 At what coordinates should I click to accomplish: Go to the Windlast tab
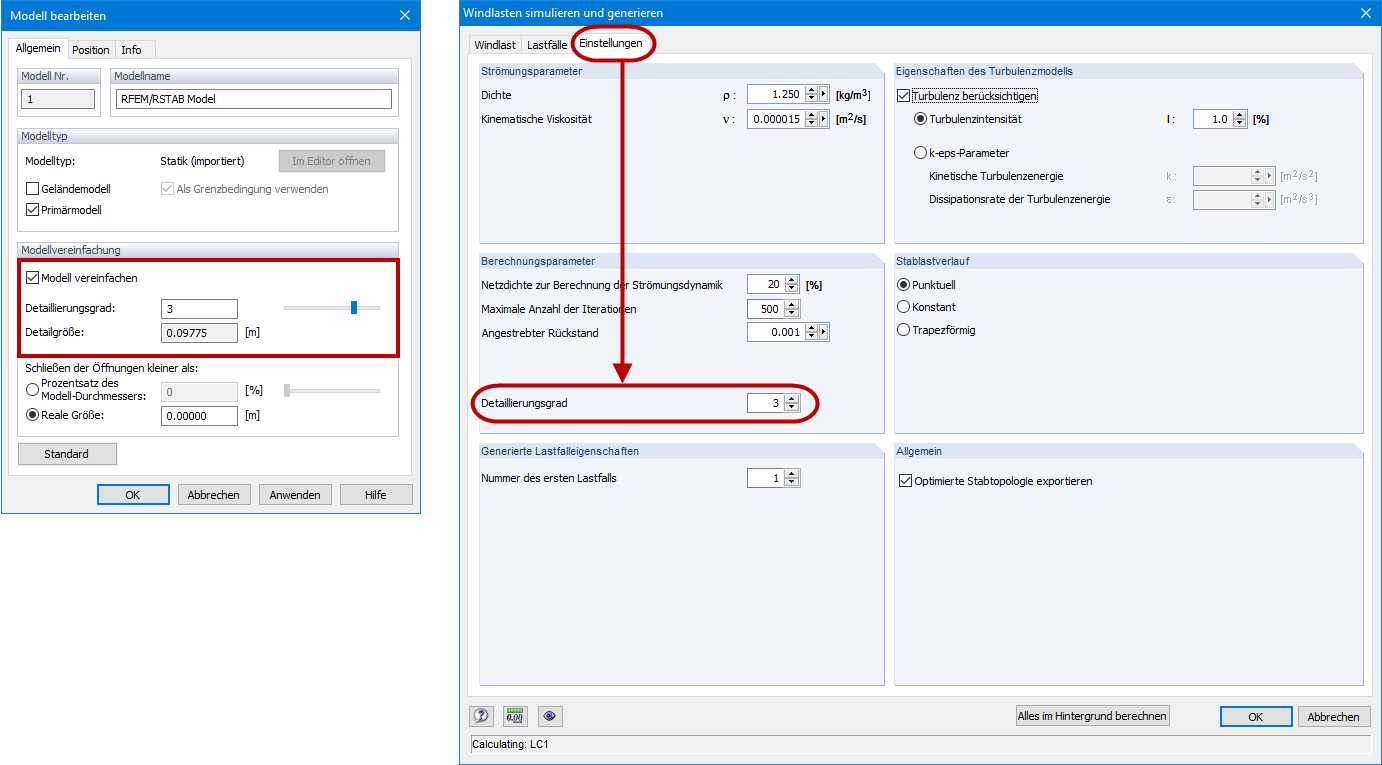[495, 44]
